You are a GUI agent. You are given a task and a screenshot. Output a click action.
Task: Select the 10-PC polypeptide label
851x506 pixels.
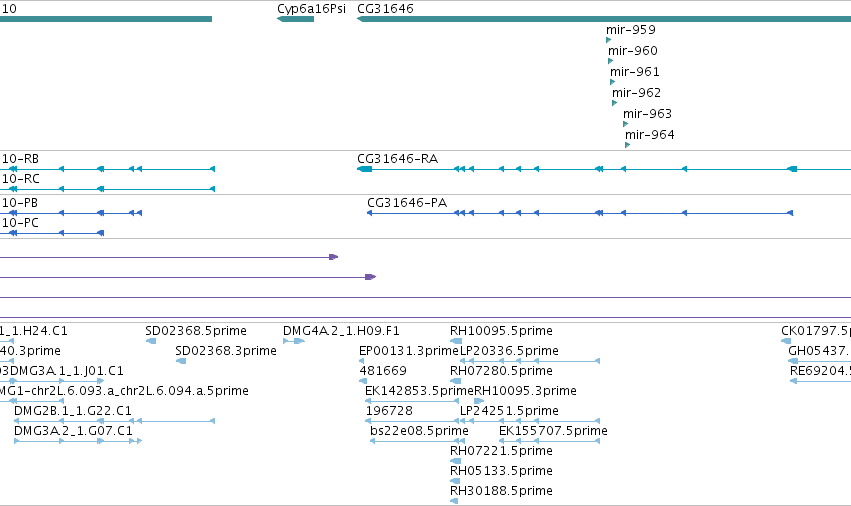pos(21,223)
